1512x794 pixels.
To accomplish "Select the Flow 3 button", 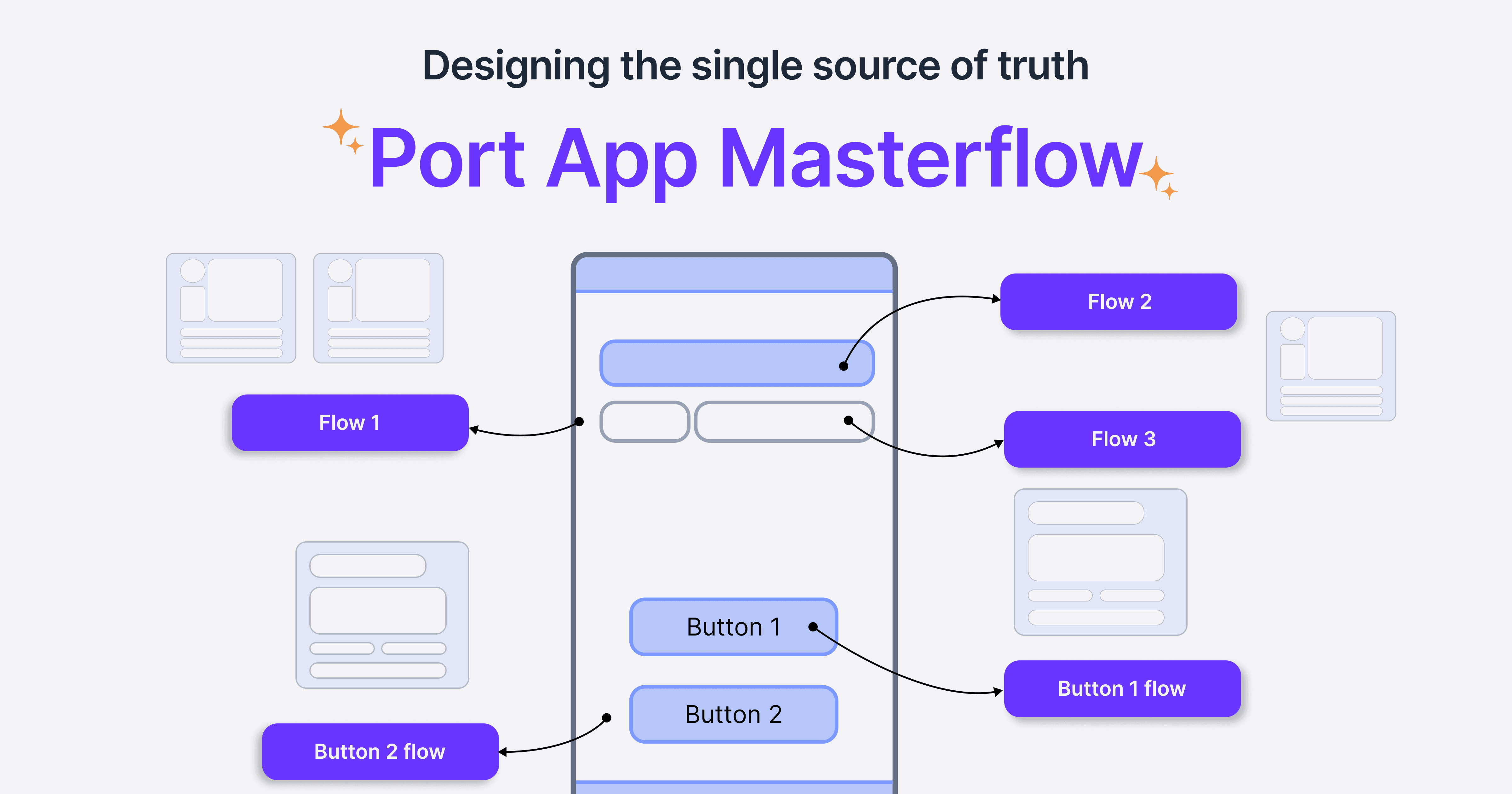I will click(x=1122, y=439).
